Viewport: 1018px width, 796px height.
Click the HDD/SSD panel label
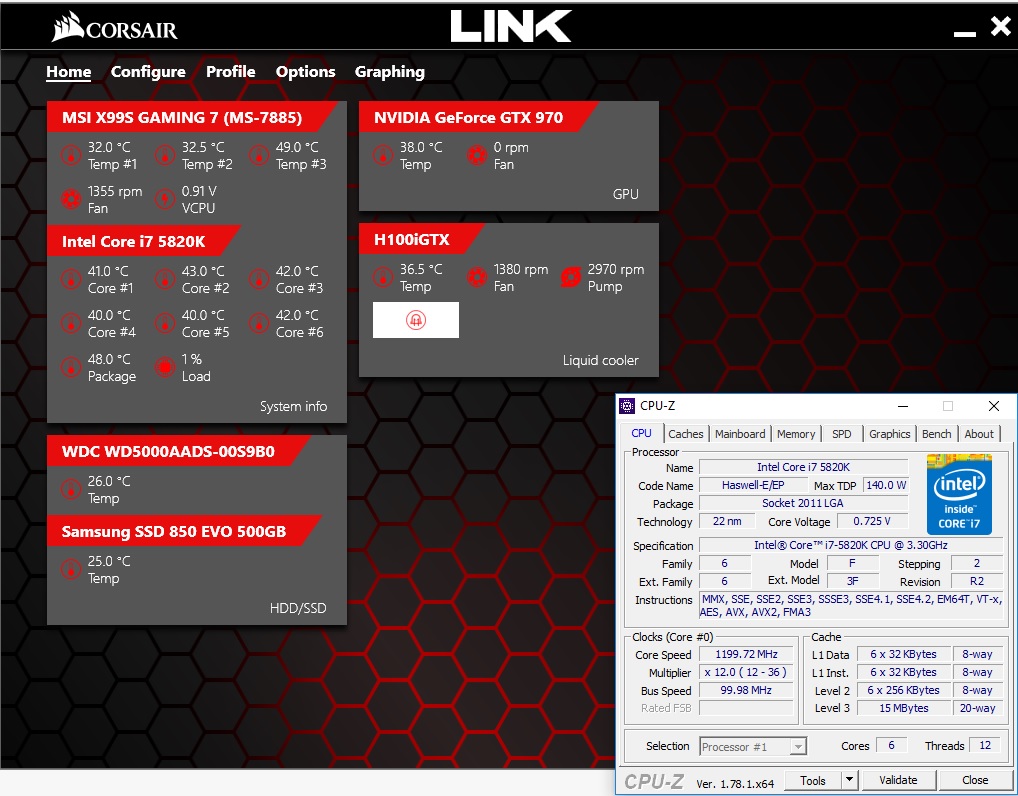click(298, 608)
